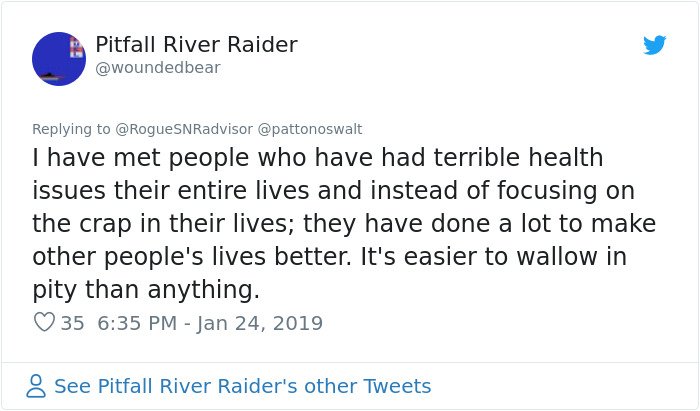Click the person silhouette icon in footer
The width and height of the screenshot is (700, 411).
tap(36, 386)
